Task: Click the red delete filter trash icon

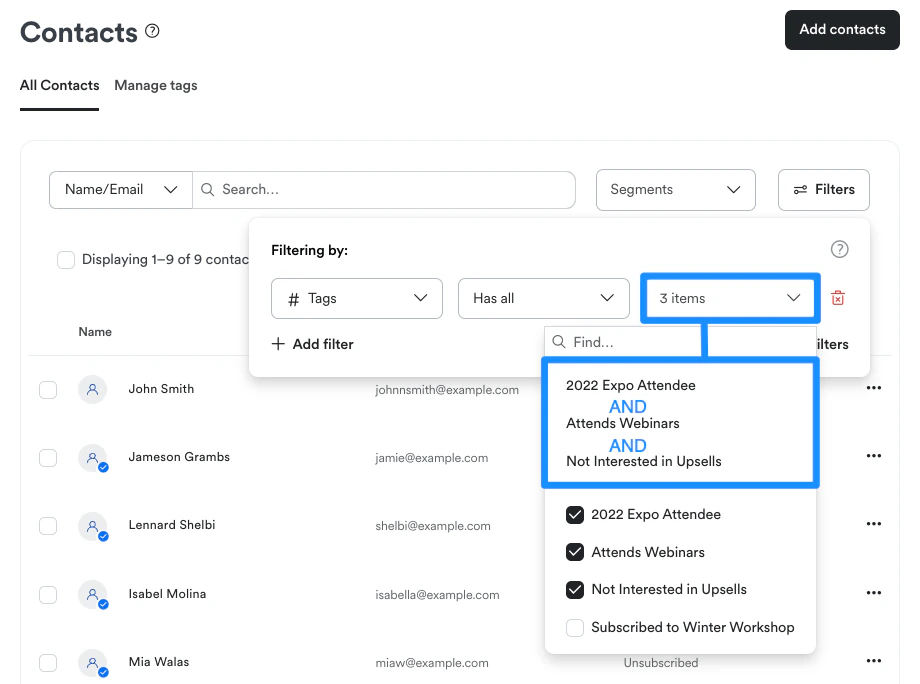Action: point(838,298)
